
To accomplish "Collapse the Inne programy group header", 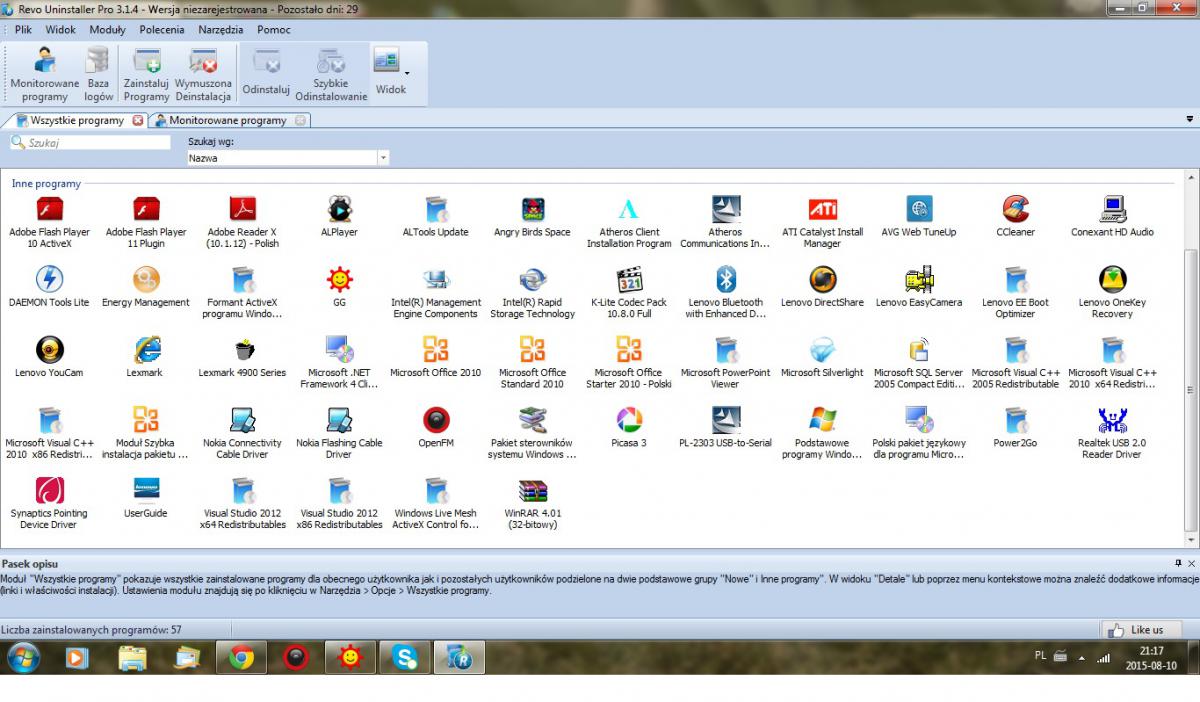I will 46,184.
